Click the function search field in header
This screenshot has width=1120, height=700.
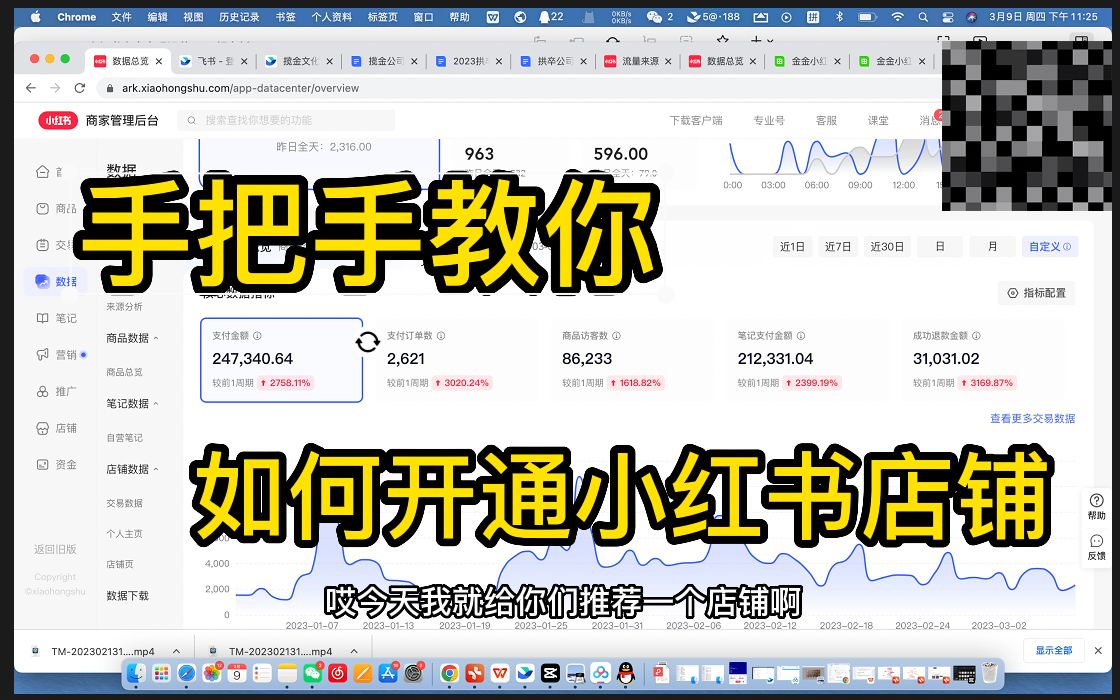pyautogui.click(x=286, y=120)
